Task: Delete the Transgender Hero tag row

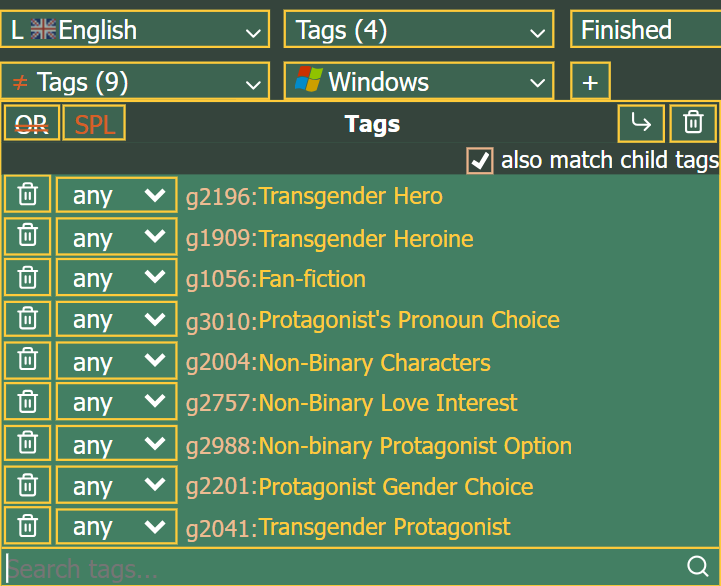Action: point(27,195)
